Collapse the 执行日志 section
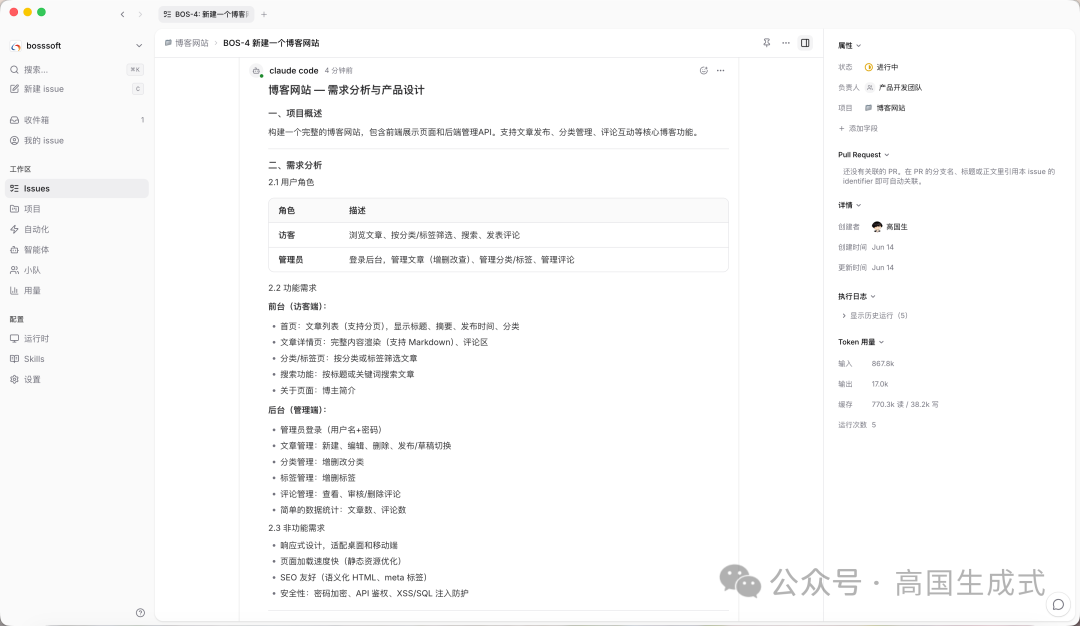This screenshot has width=1080, height=626. click(x=857, y=296)
